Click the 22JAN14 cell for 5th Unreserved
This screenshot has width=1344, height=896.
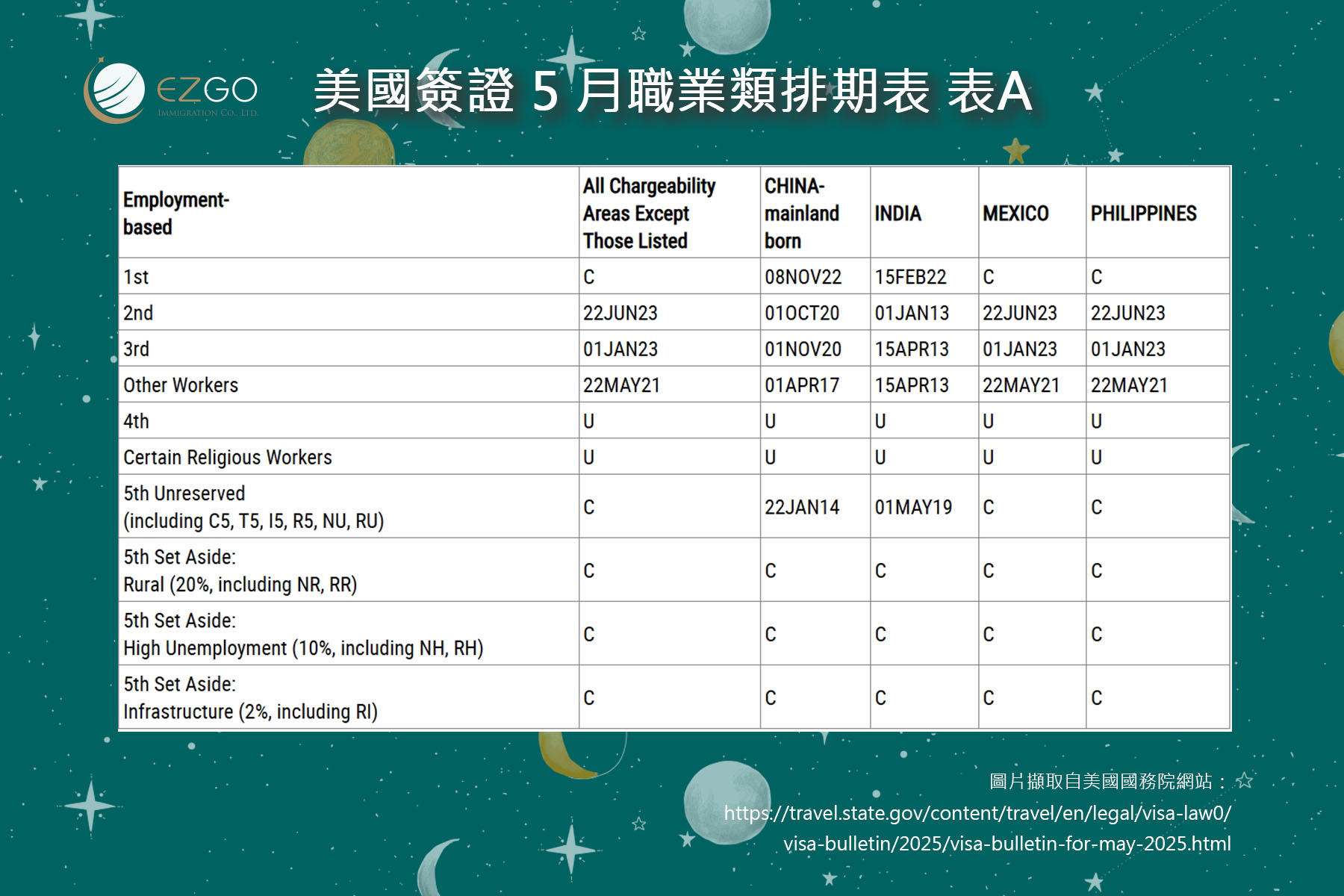pyautogui.click(x=802, y=507)
